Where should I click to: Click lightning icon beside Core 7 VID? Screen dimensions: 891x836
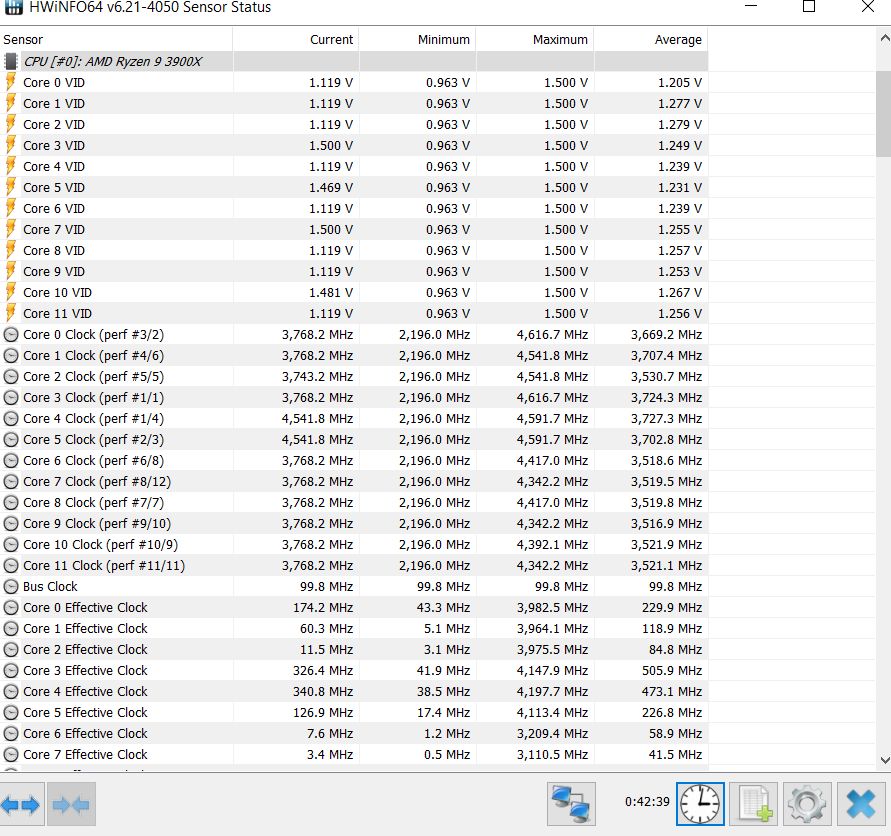tap(10, 230)
